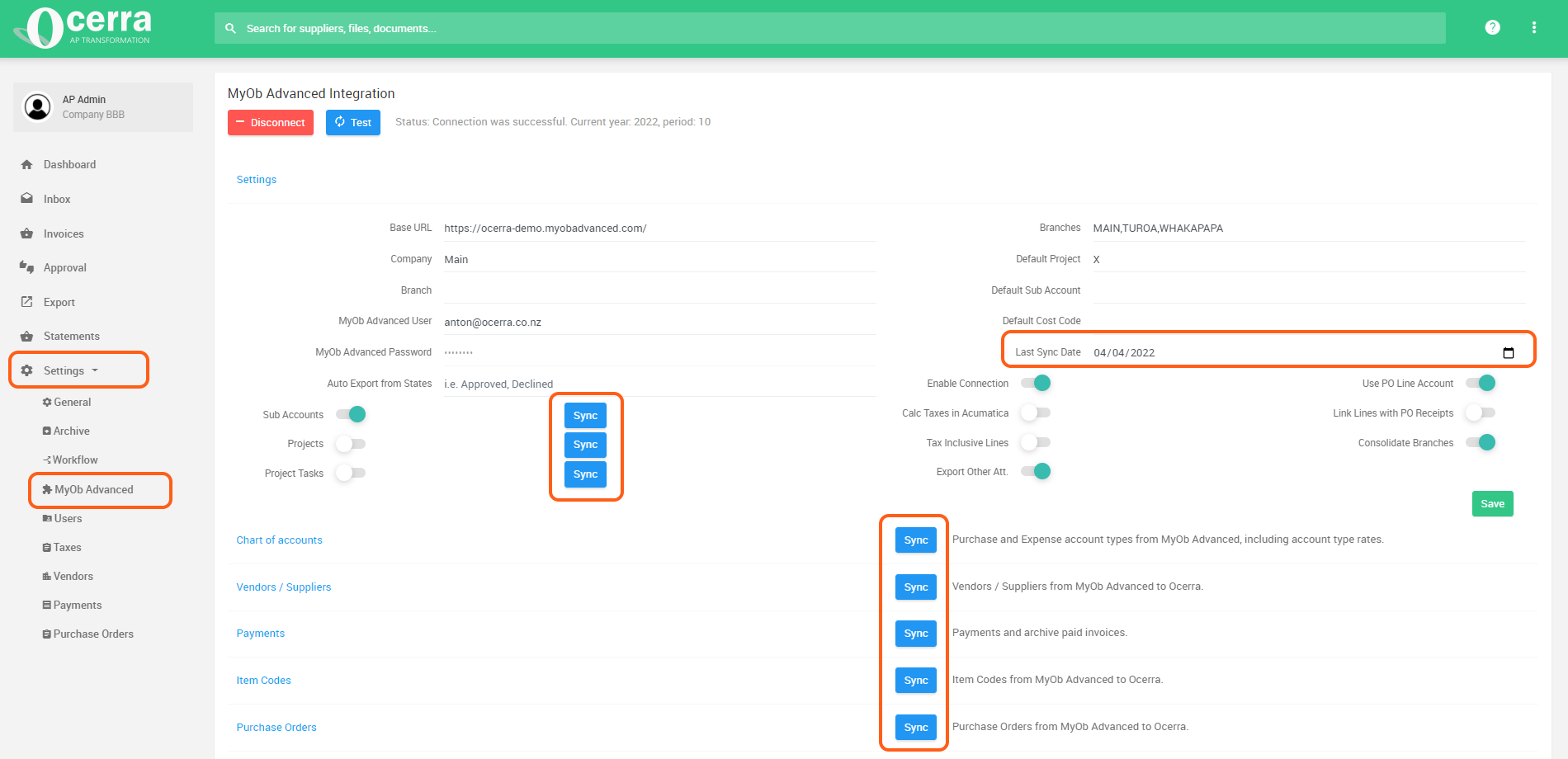1568x759 pixels.
Task: Click the Test connection button
Action: (x=353, y=122)
